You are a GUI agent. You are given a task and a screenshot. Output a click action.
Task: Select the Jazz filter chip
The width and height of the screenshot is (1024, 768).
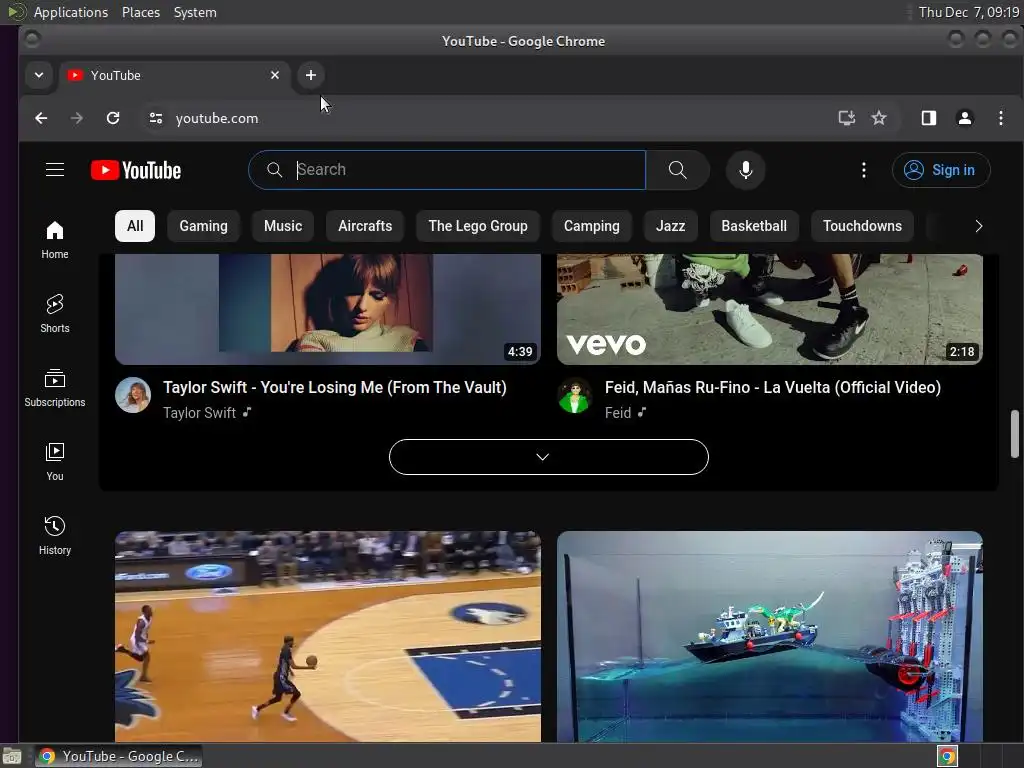tap(671, 226)
